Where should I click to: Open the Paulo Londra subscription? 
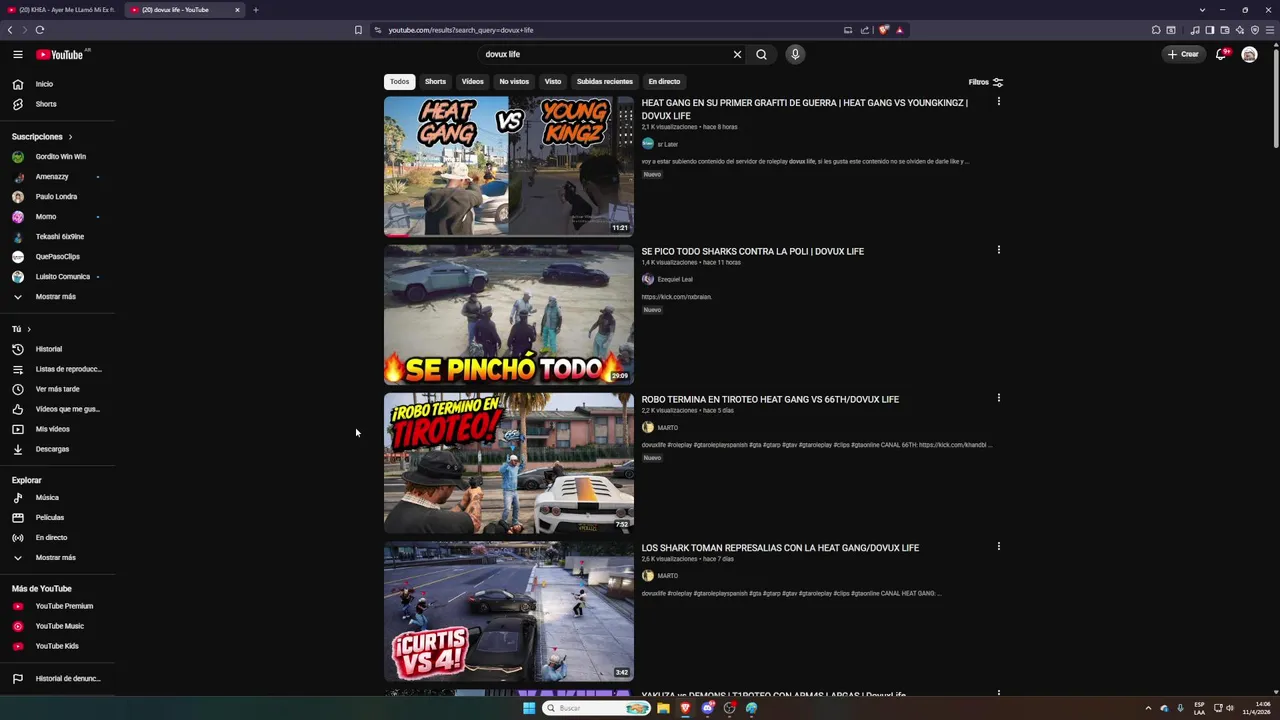click(x=57, y=197)
